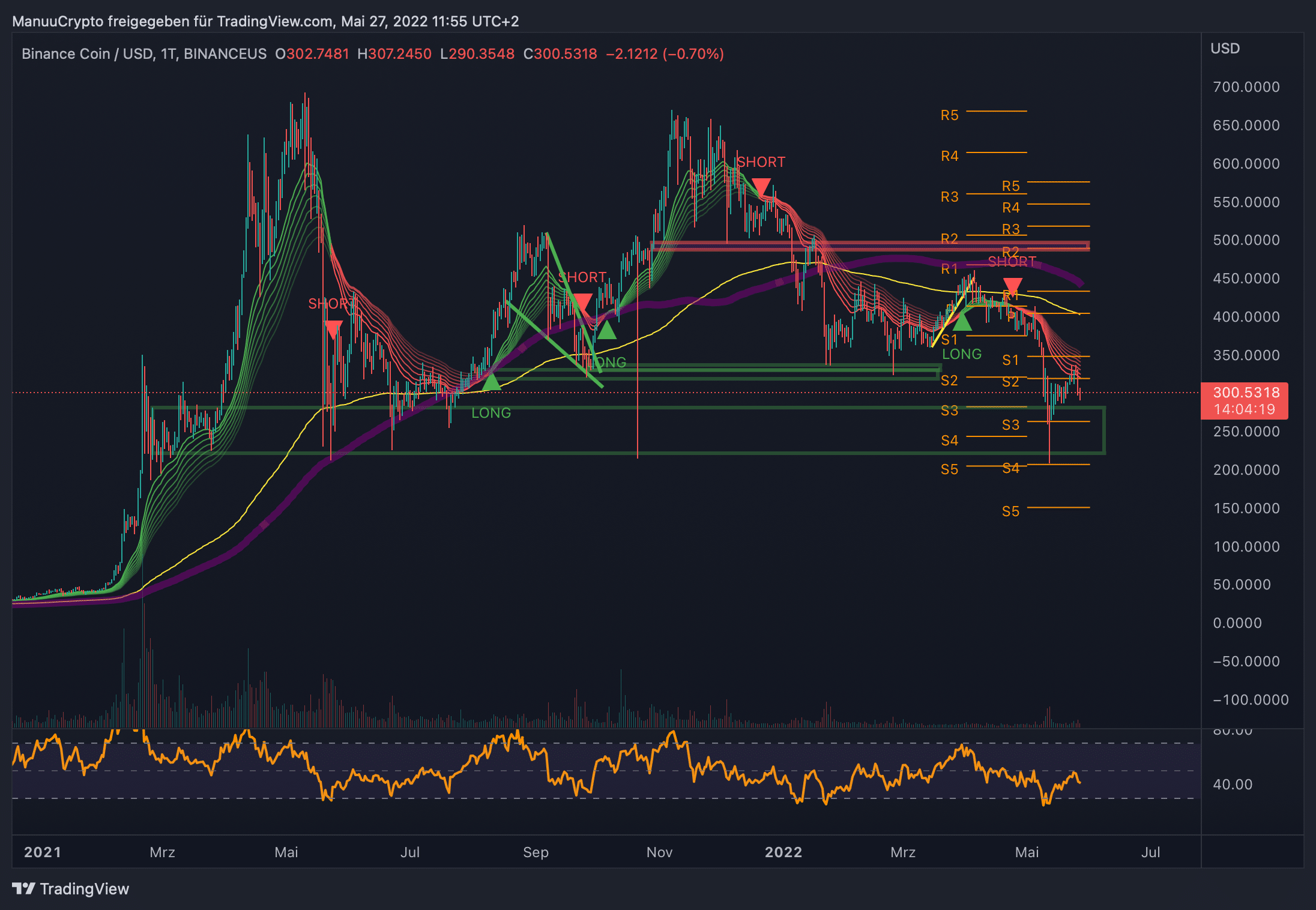Click the LONG text label below March 2022 triangle
This screenshot has width=1316, height=910.
click(x=962, y=354)
